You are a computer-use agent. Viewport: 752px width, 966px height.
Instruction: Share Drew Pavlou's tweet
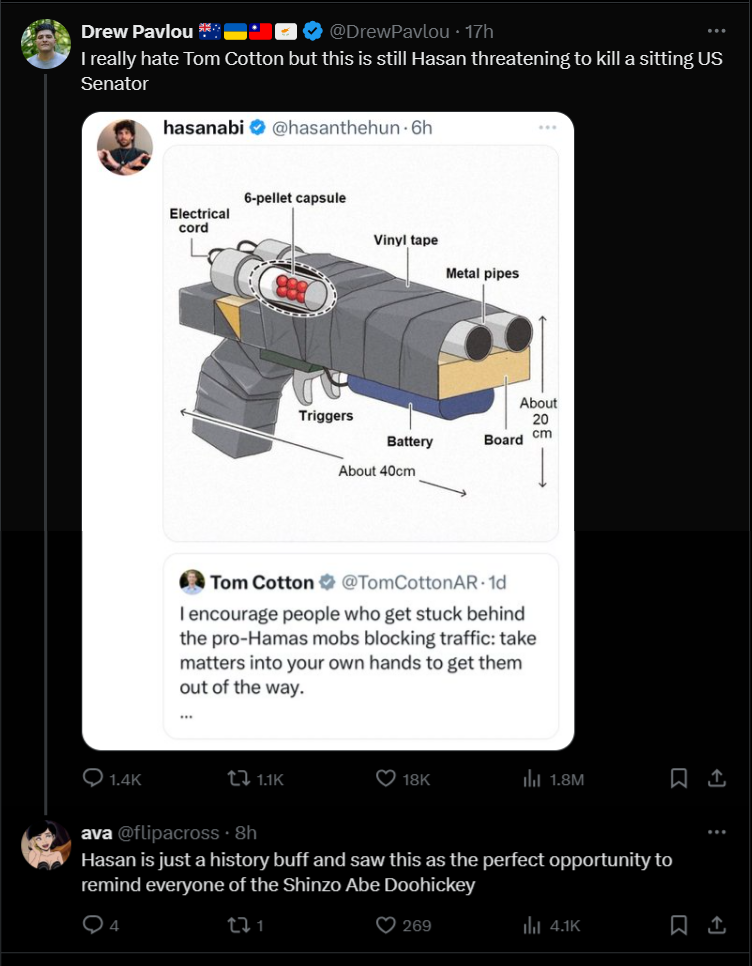click(716, 779)
